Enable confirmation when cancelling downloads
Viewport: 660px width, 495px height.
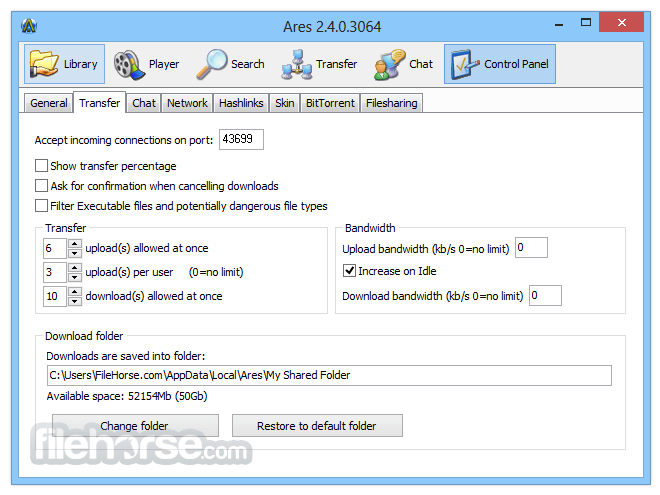[x=41, y=186]
